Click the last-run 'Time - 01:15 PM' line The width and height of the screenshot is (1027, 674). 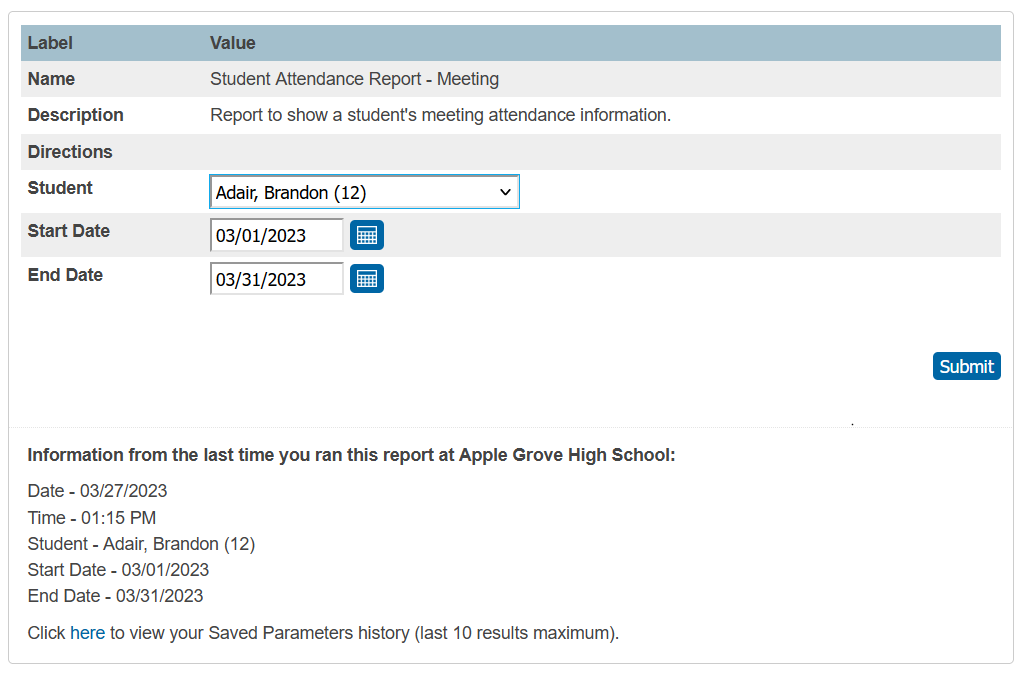92,518
